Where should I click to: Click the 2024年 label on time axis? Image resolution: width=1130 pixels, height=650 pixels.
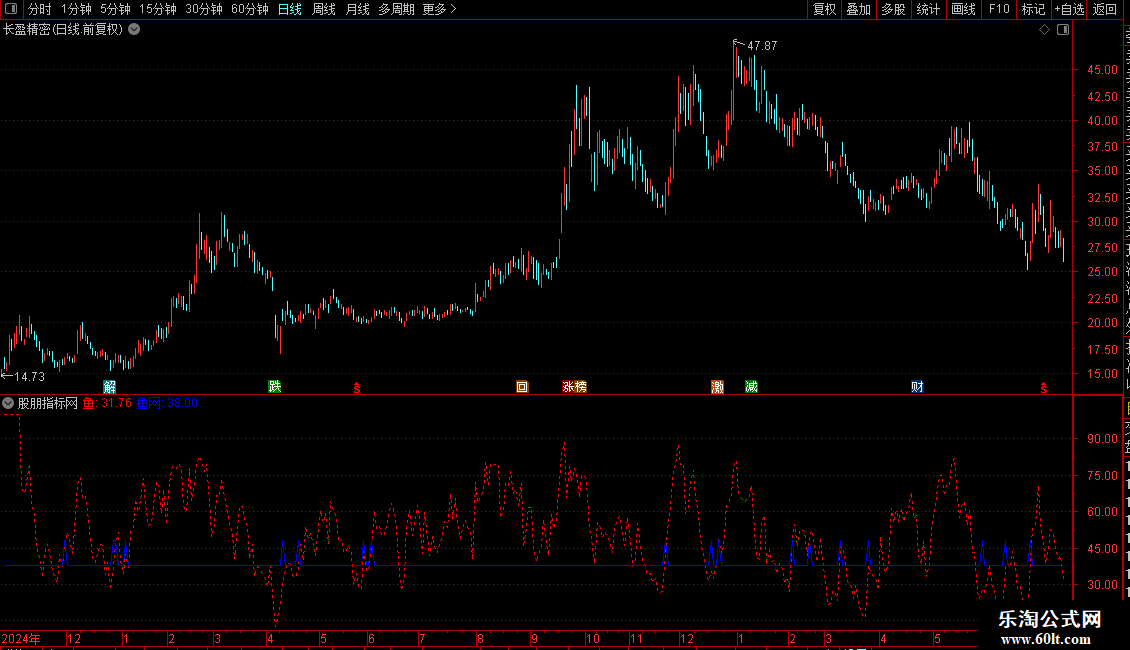(21, 639)
